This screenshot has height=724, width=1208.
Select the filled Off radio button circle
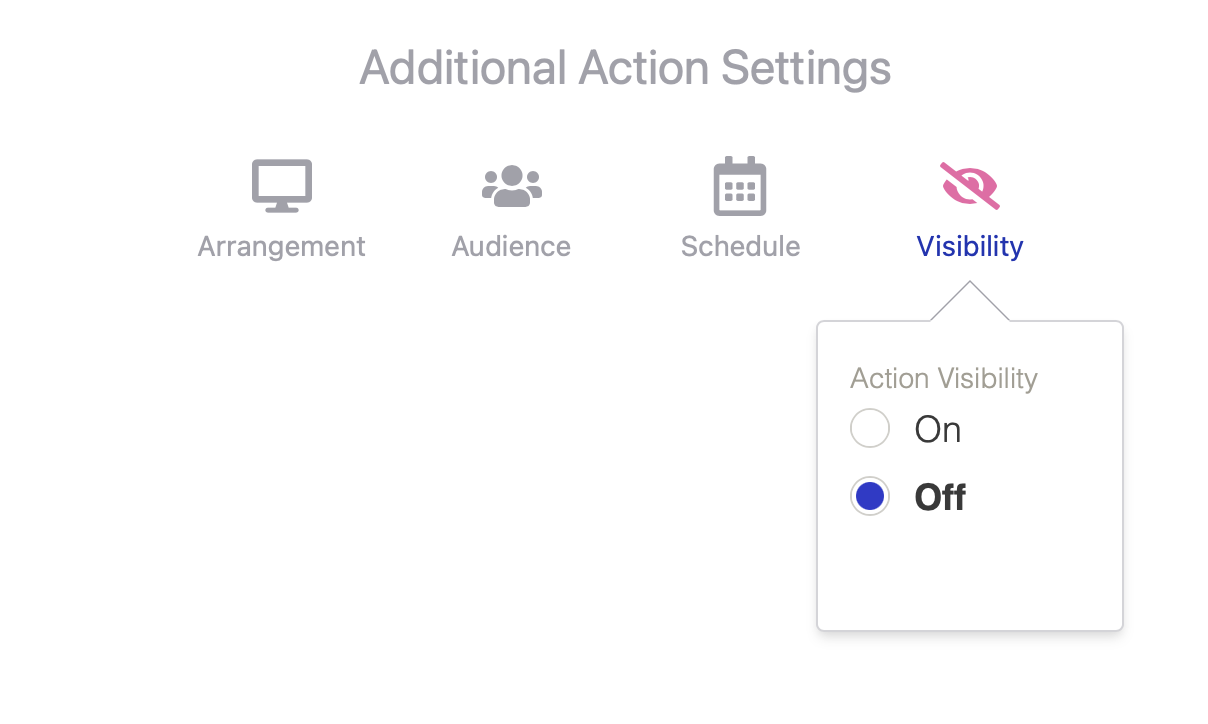tap(870, 497)
